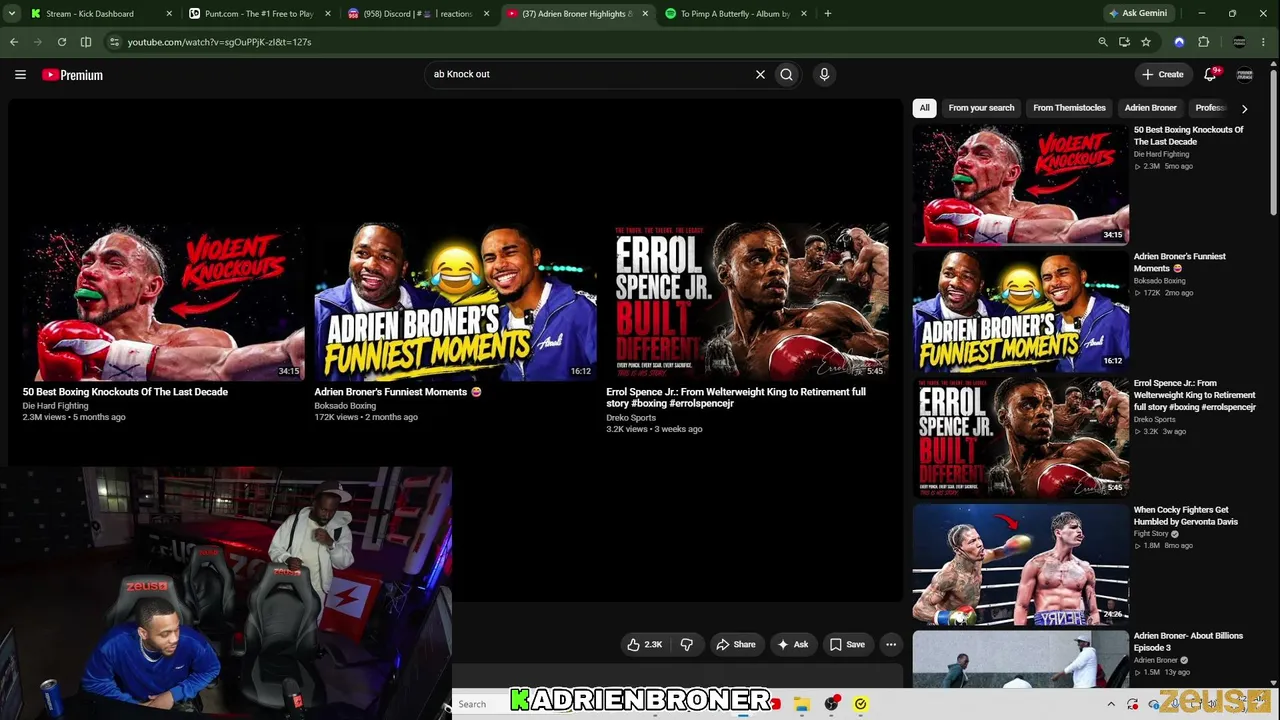The width and height of the screenshot is (1280, 720).
Task: Open File Explorer from the taskbar
Action: [x=802, y=704]
